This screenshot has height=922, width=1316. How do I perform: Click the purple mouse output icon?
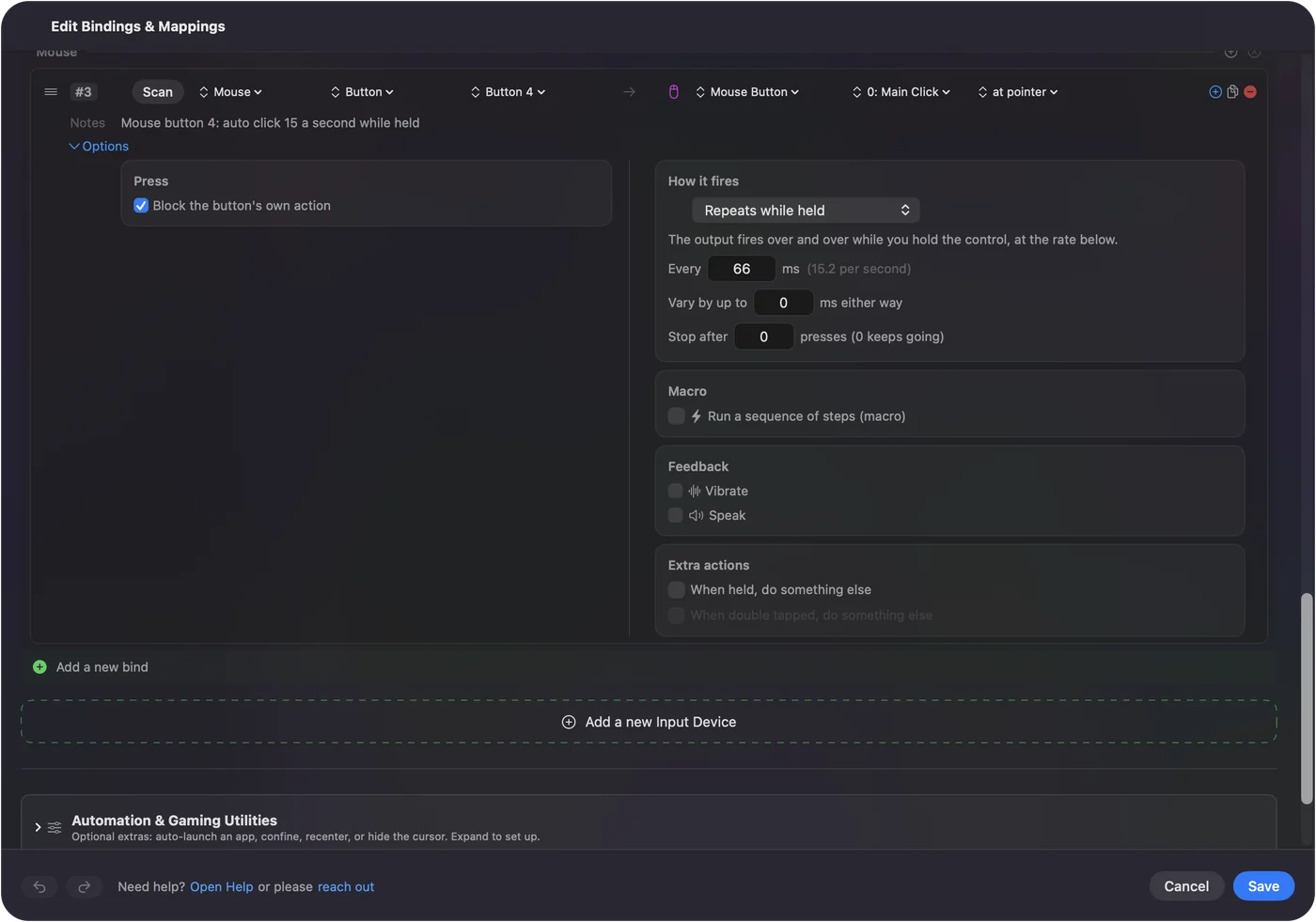tap(674, 92)
